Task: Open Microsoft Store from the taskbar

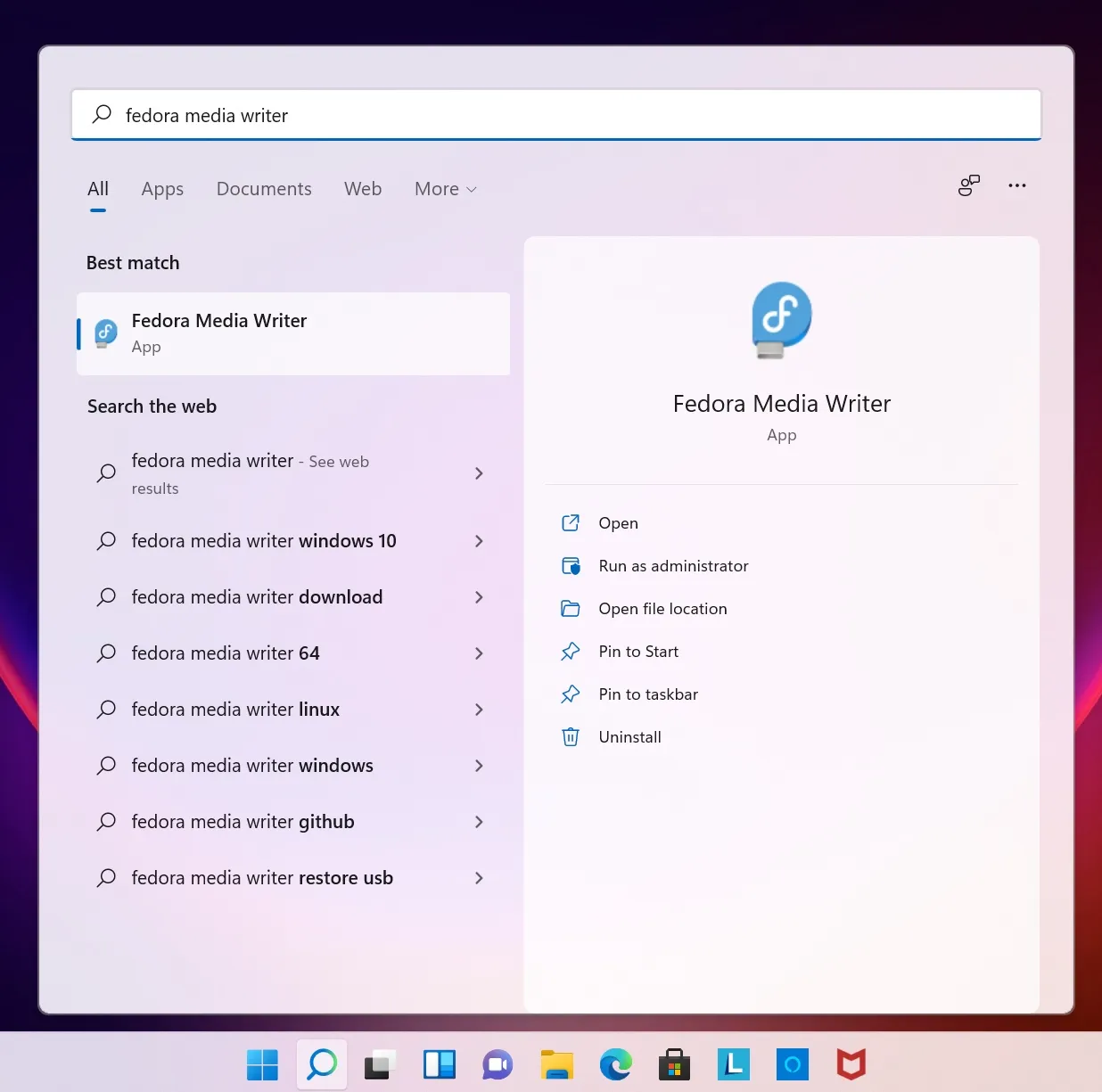Action: pos(674,1064)
